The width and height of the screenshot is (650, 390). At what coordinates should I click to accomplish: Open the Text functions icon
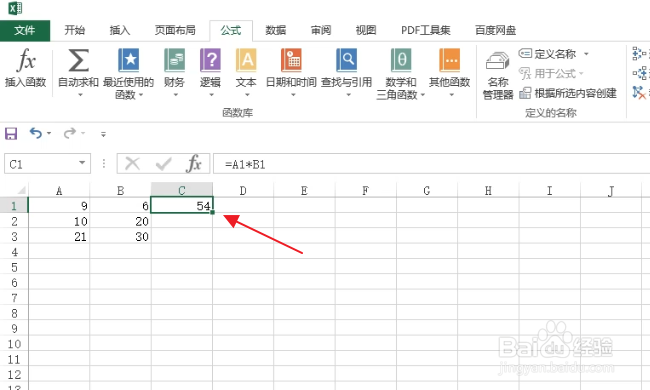pyautogui.click(x=246, y=61)
